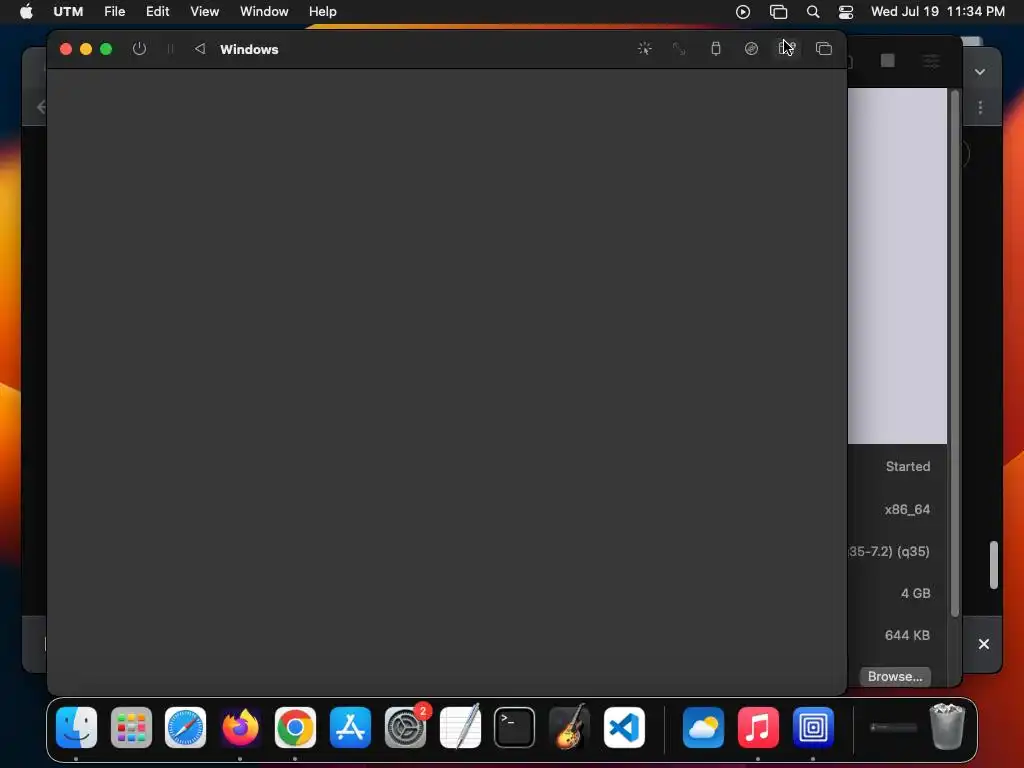Open the three-dot menu in background window
Screen dimensions: 1024x768
point(980,108)
